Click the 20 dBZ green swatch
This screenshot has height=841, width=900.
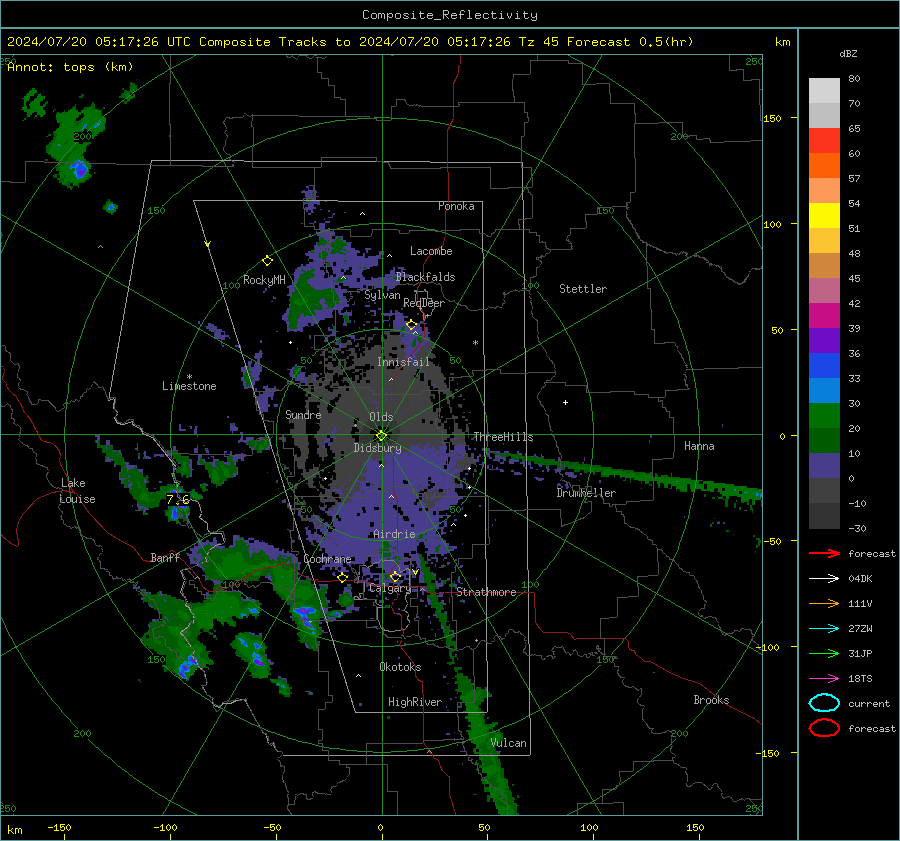(x=824, y=415)
